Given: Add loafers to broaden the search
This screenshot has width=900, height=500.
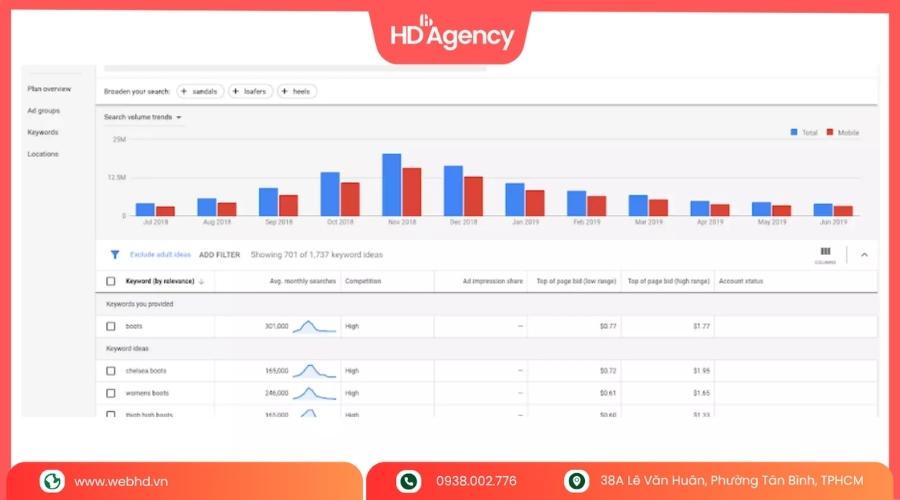Looking at the screenshot, I should point(250,91).
